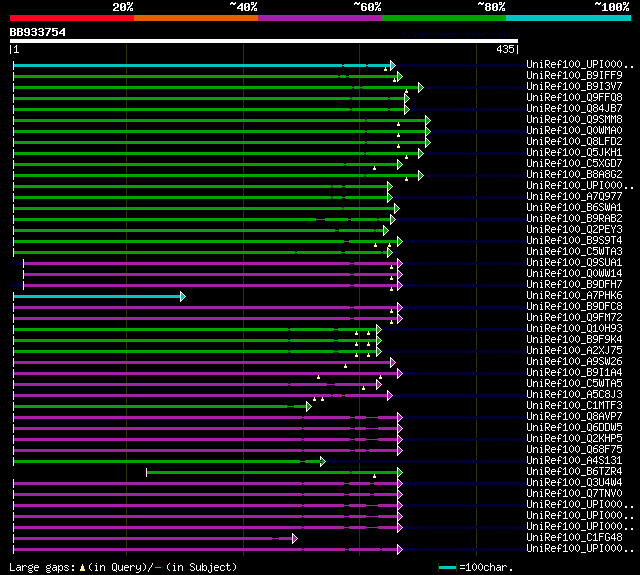Select the UniRef100_A2XJ75 hit name
640x575 pixels.
[x=574, y=351]
